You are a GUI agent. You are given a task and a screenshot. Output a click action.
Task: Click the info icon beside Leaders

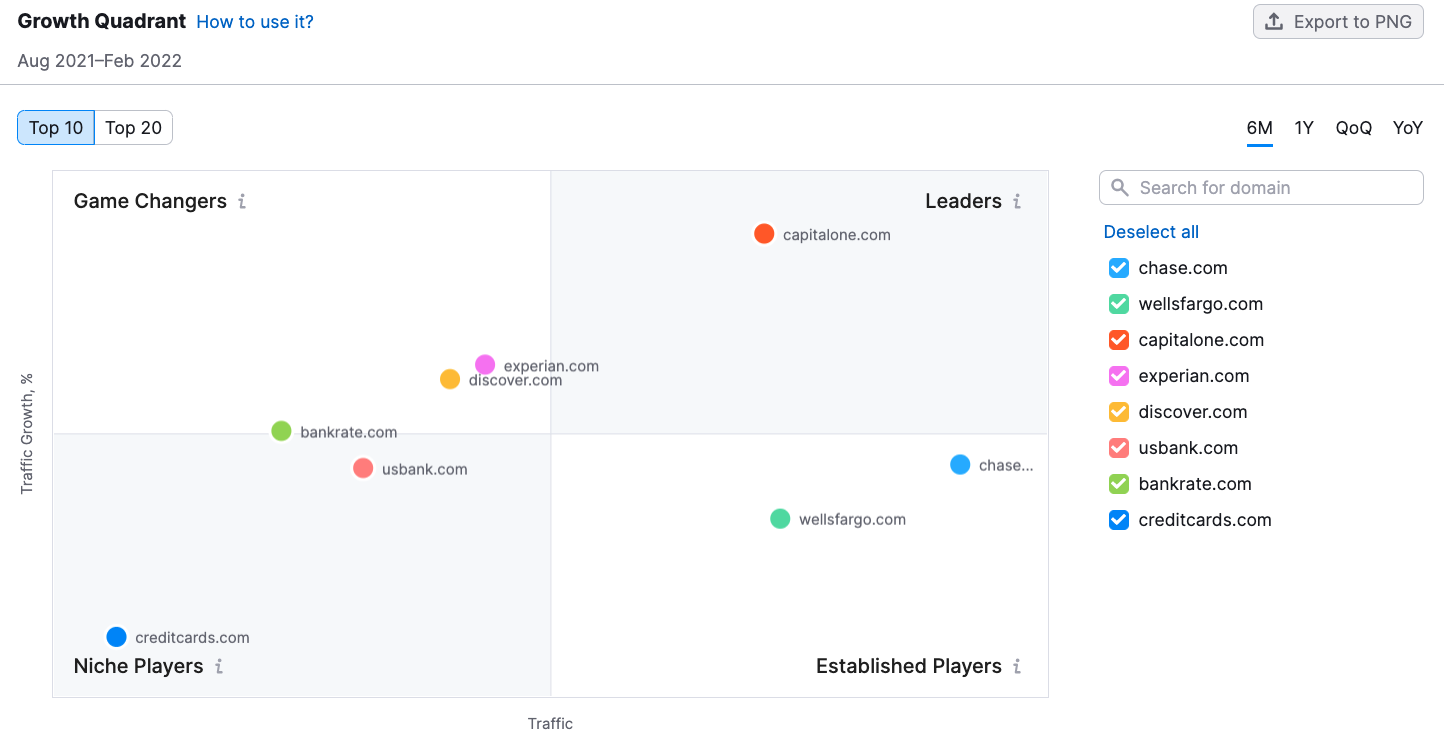[1017, 202]
